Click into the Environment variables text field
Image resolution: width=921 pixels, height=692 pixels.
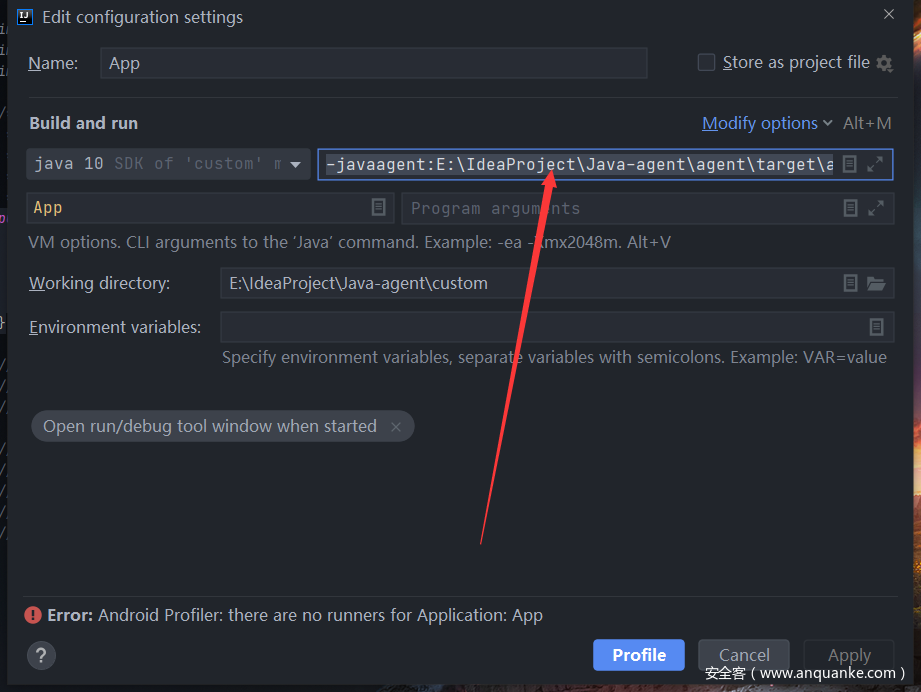click(540, 327)
